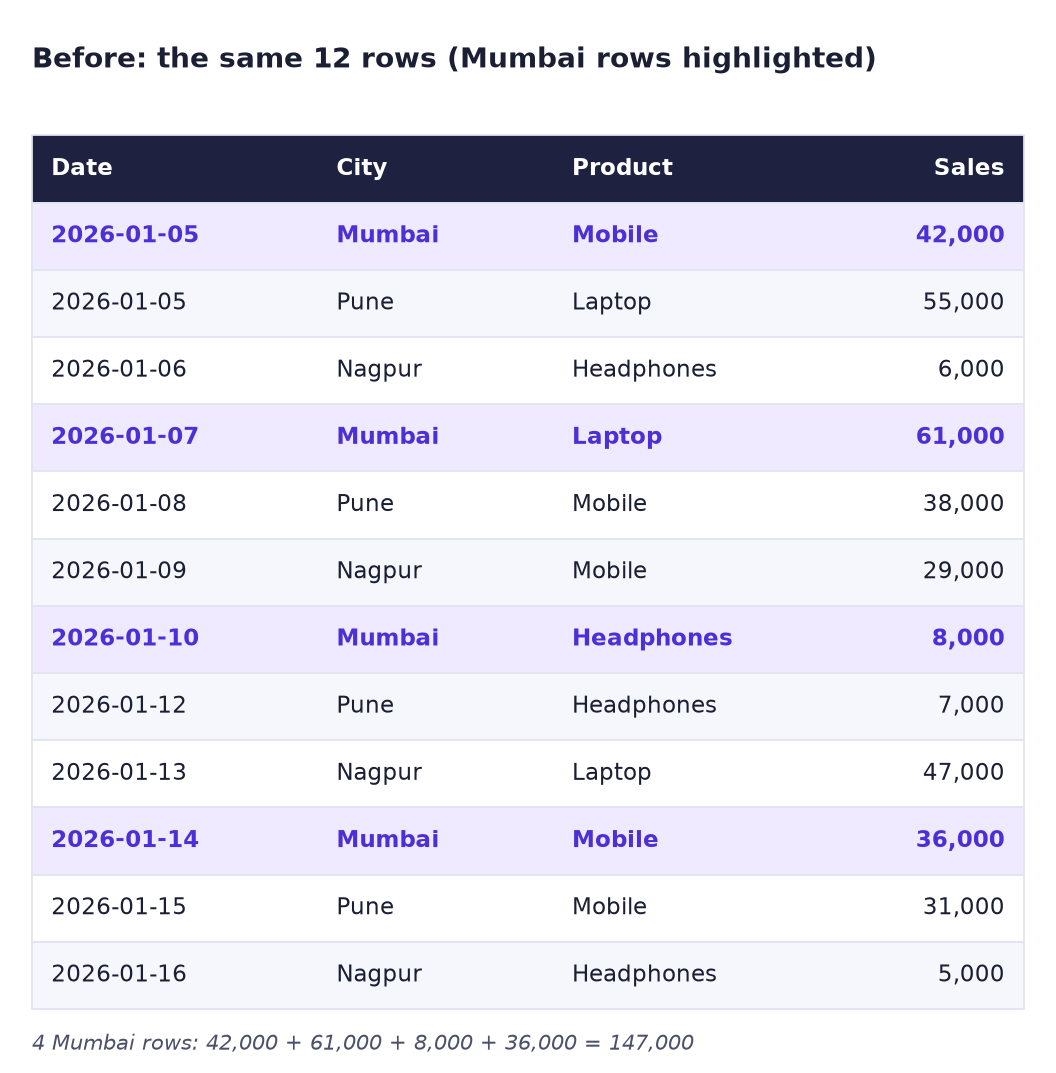The height and width of the screenshot is (1073, 1056).
Task: Click Mumbai in the 2026-01-10 row
Action: [387, 637]
